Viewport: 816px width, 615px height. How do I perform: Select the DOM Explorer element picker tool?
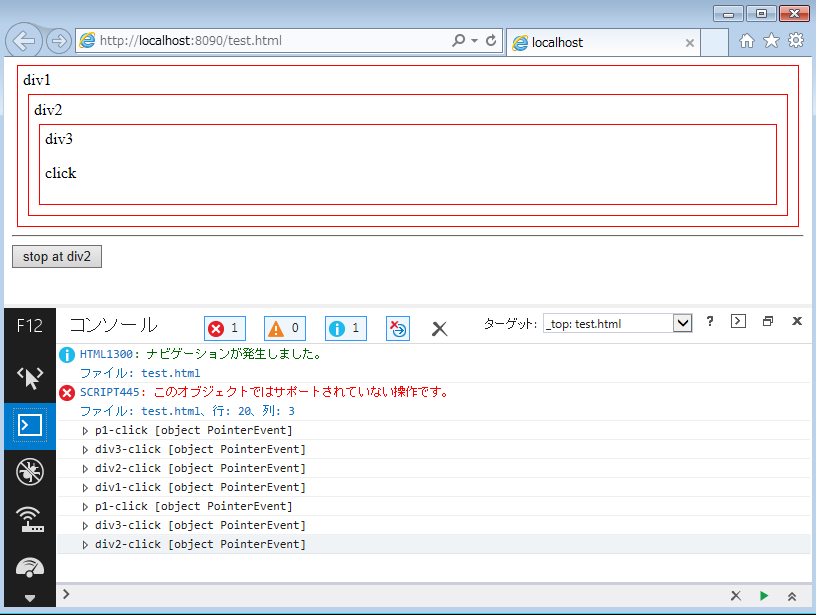pos(30,378)
